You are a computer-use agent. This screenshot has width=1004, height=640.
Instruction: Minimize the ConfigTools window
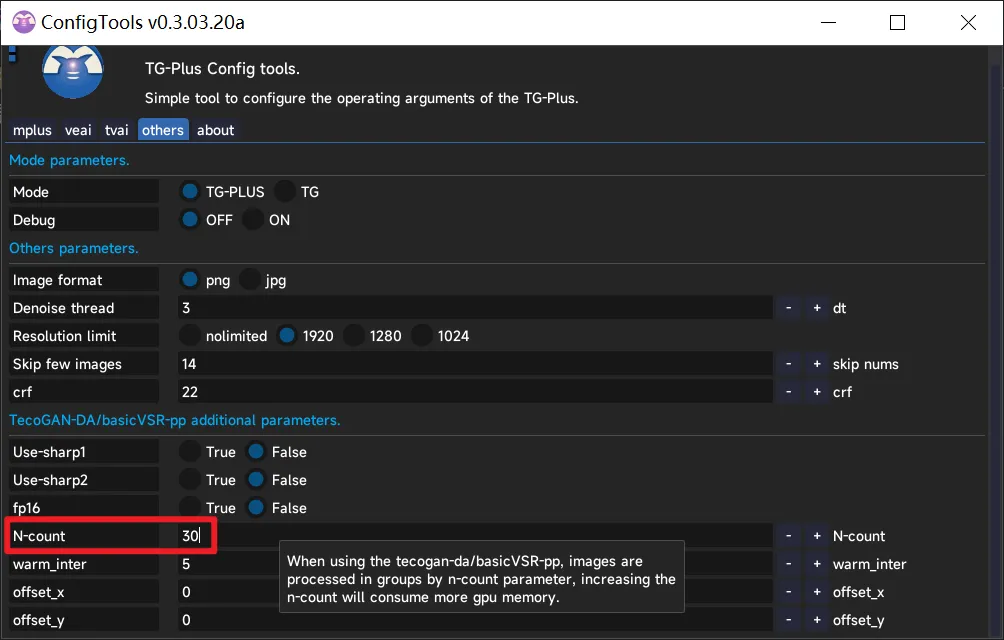click(x=829, y=22)
